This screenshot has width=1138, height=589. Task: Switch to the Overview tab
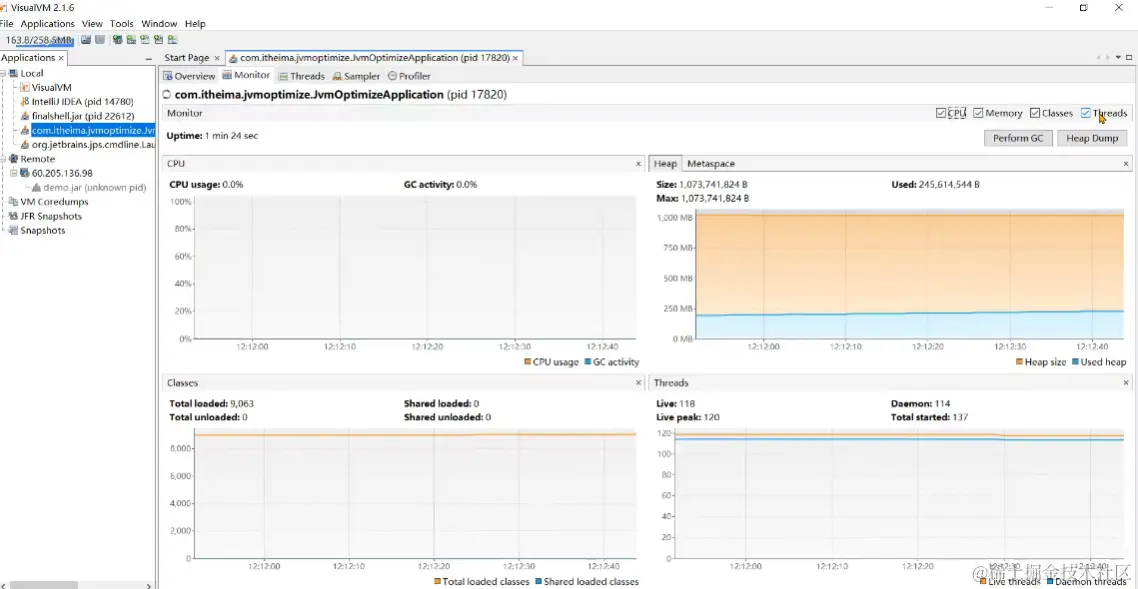(189, 76)
